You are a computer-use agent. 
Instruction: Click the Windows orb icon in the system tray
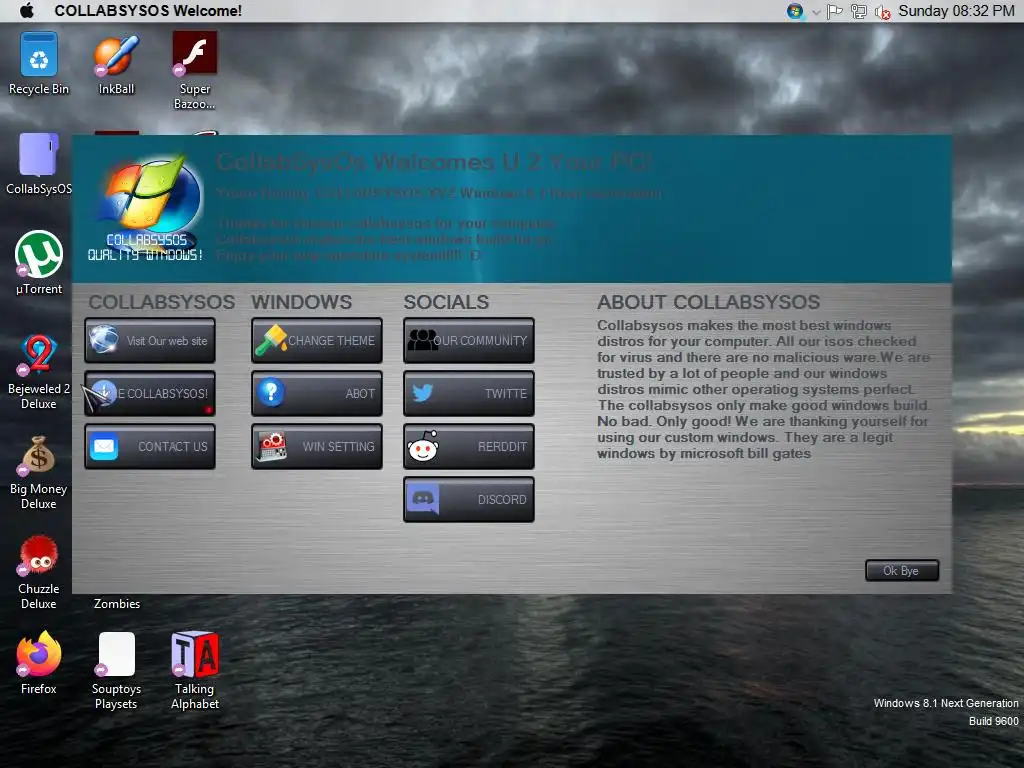coord(795,11)
